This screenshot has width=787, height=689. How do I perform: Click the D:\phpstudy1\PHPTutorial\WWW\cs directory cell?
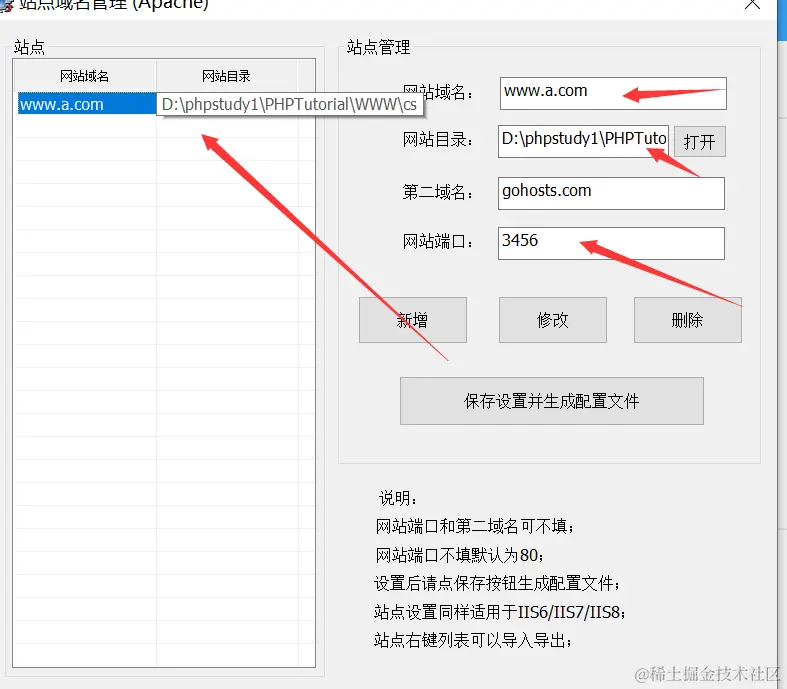[290, 104]
